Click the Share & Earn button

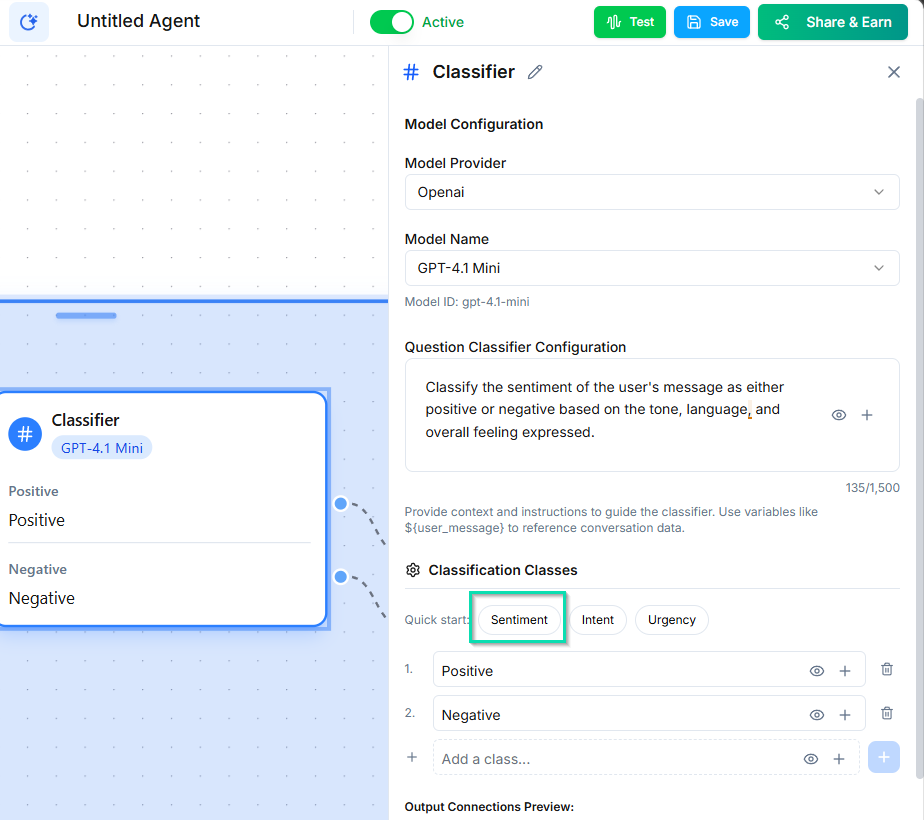tap(832, 21)
